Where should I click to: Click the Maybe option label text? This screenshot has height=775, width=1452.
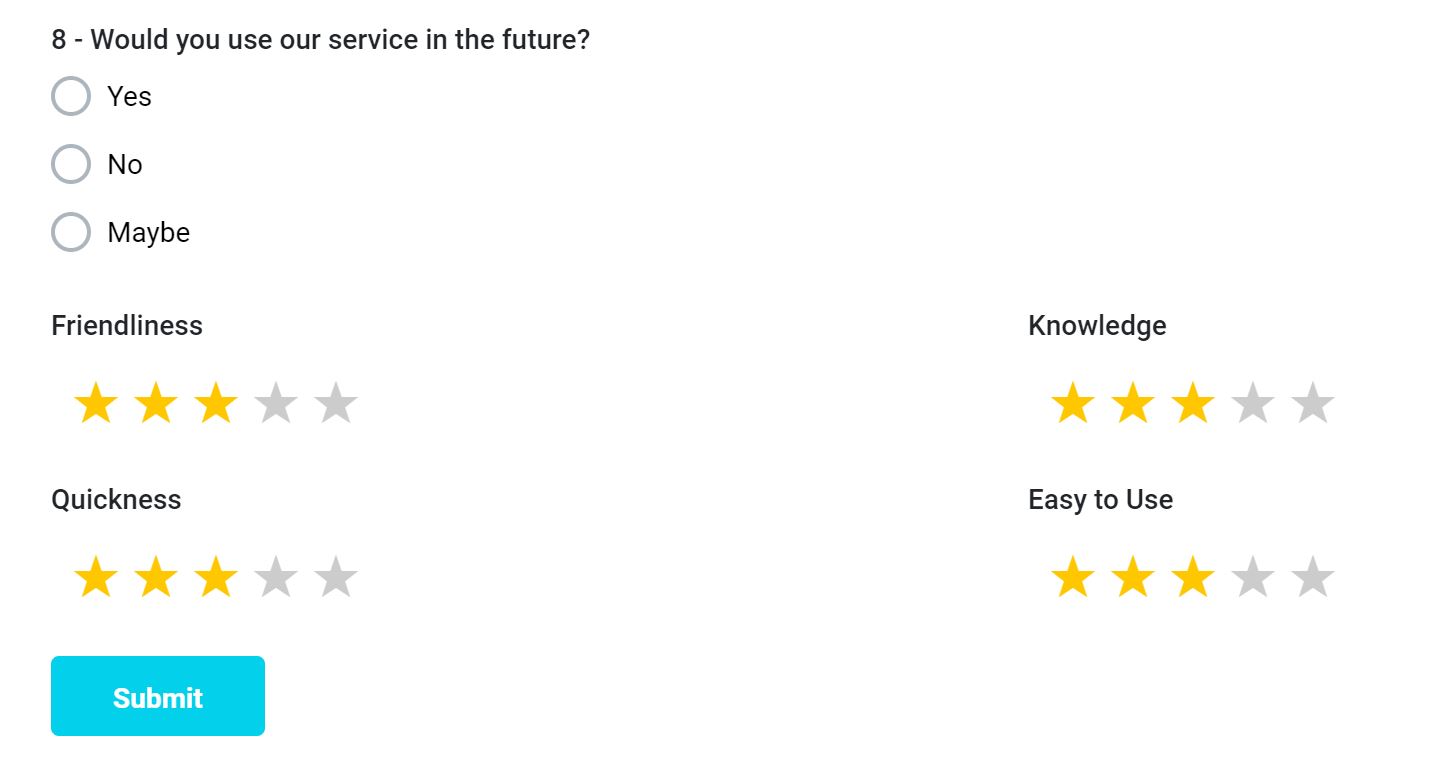[149, 233]
